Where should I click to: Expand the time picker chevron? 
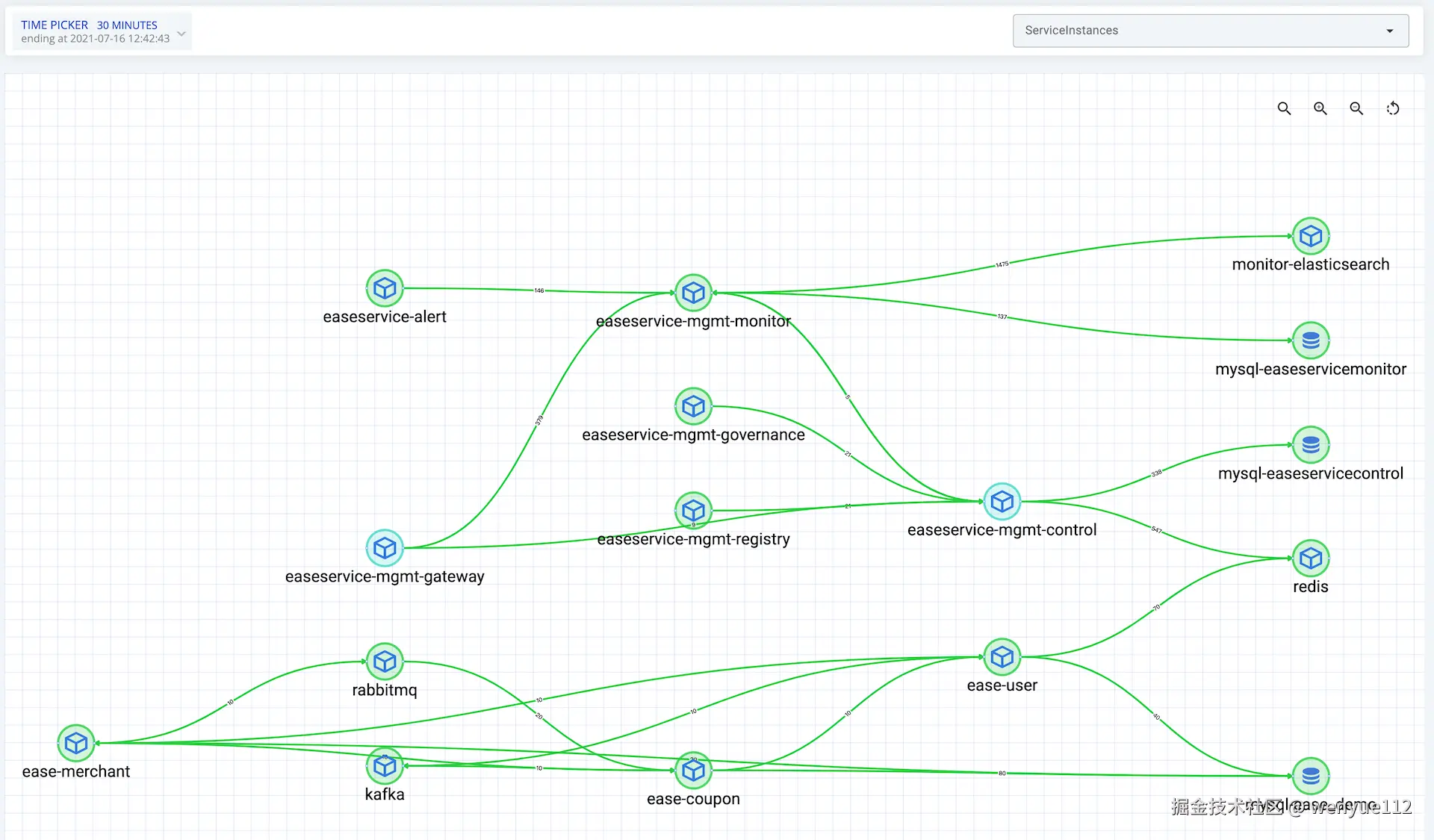pos(181,33)
